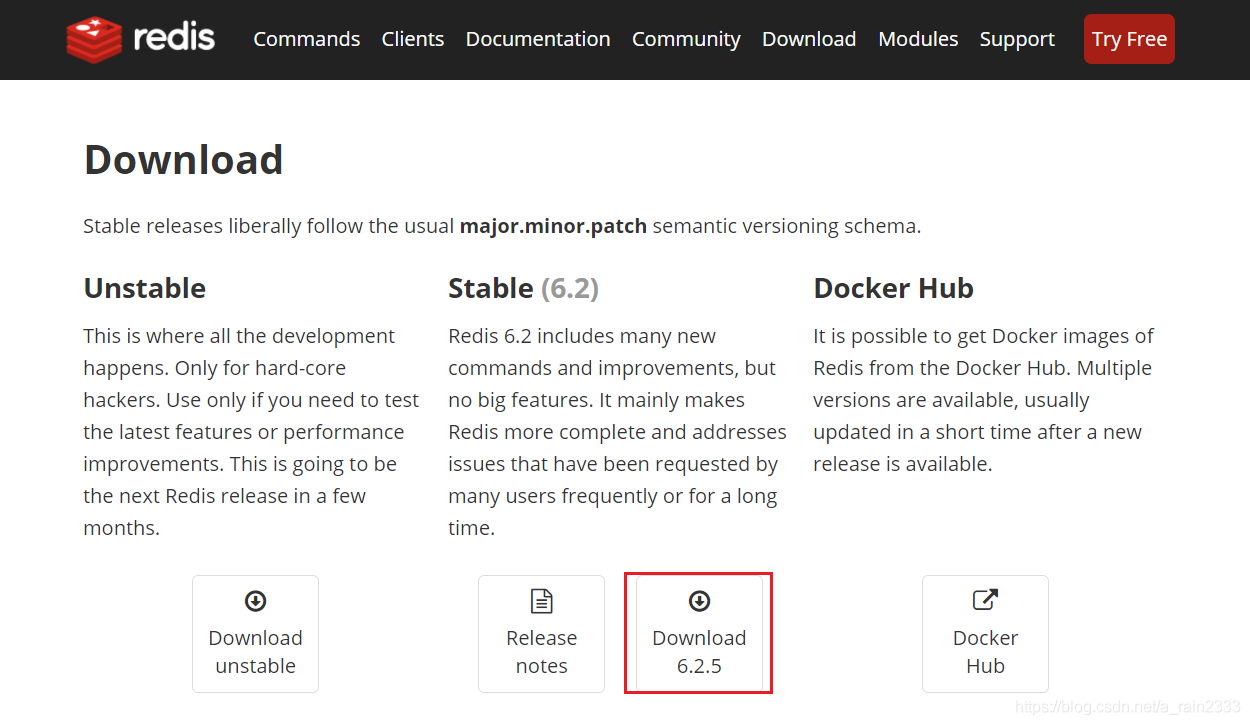Select Download in the navigation bar
Viewport: 1250px width, 725px height.
click(809, 39)
